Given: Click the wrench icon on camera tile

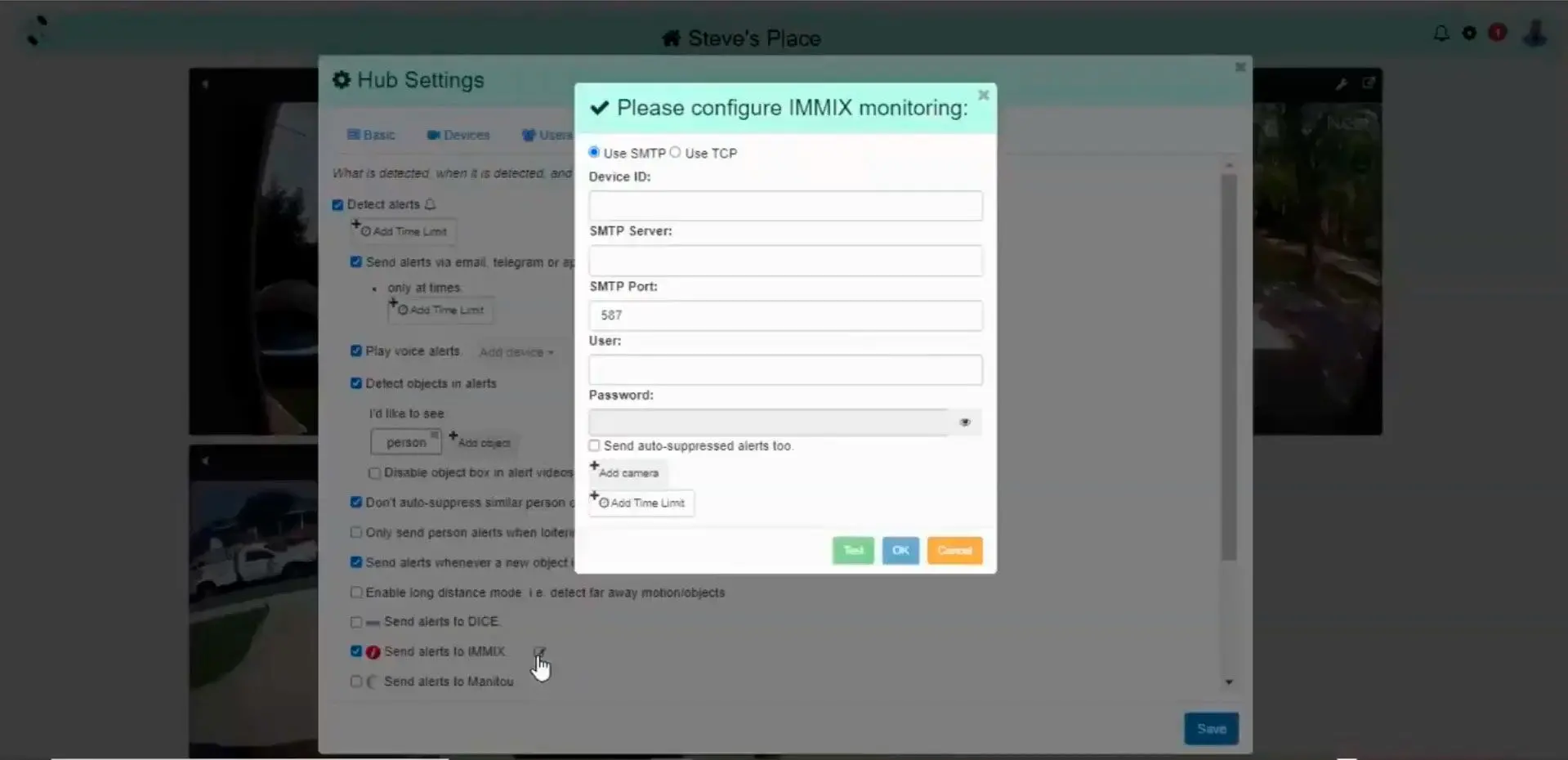Looking at the screenshot, I should pyautogui.click(x=1341, y=84).
